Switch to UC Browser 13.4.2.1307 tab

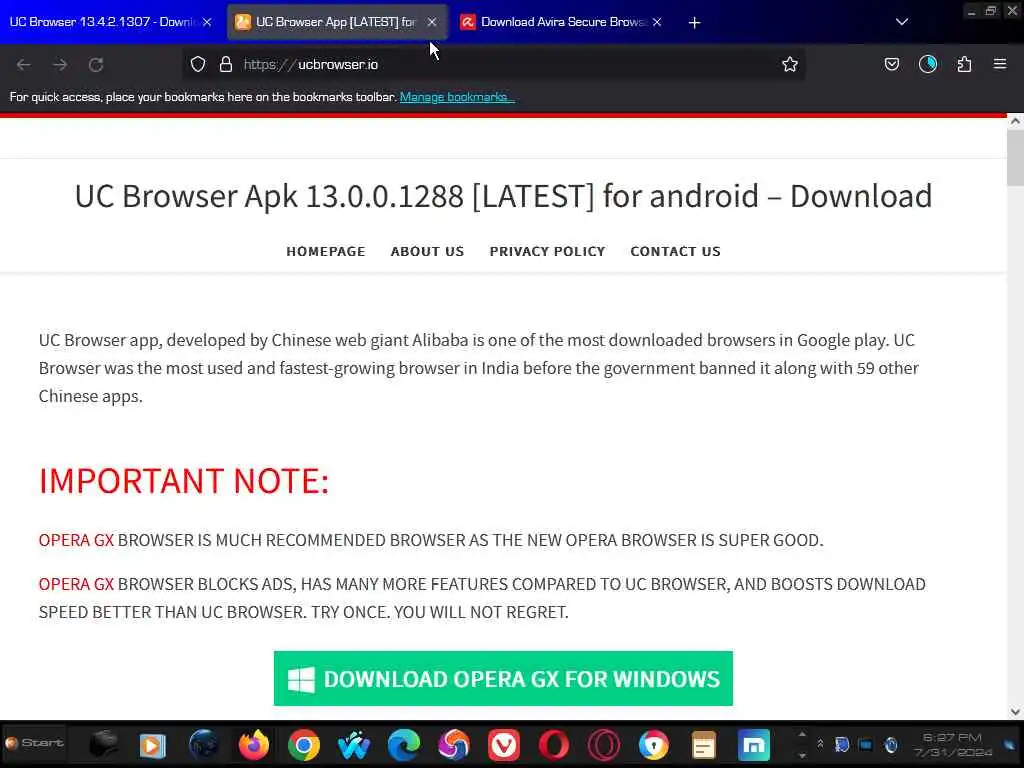click(x=101, y=22)
